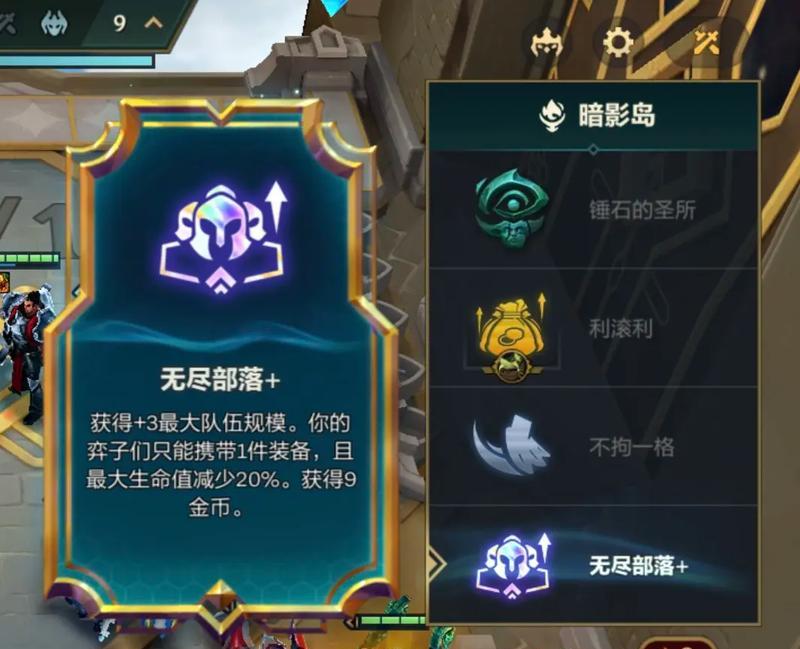Image resolution: width=800 pixels, height=649 pixels.
Task: Click the 暗影岛 panel header
Action: coord(594,116)
